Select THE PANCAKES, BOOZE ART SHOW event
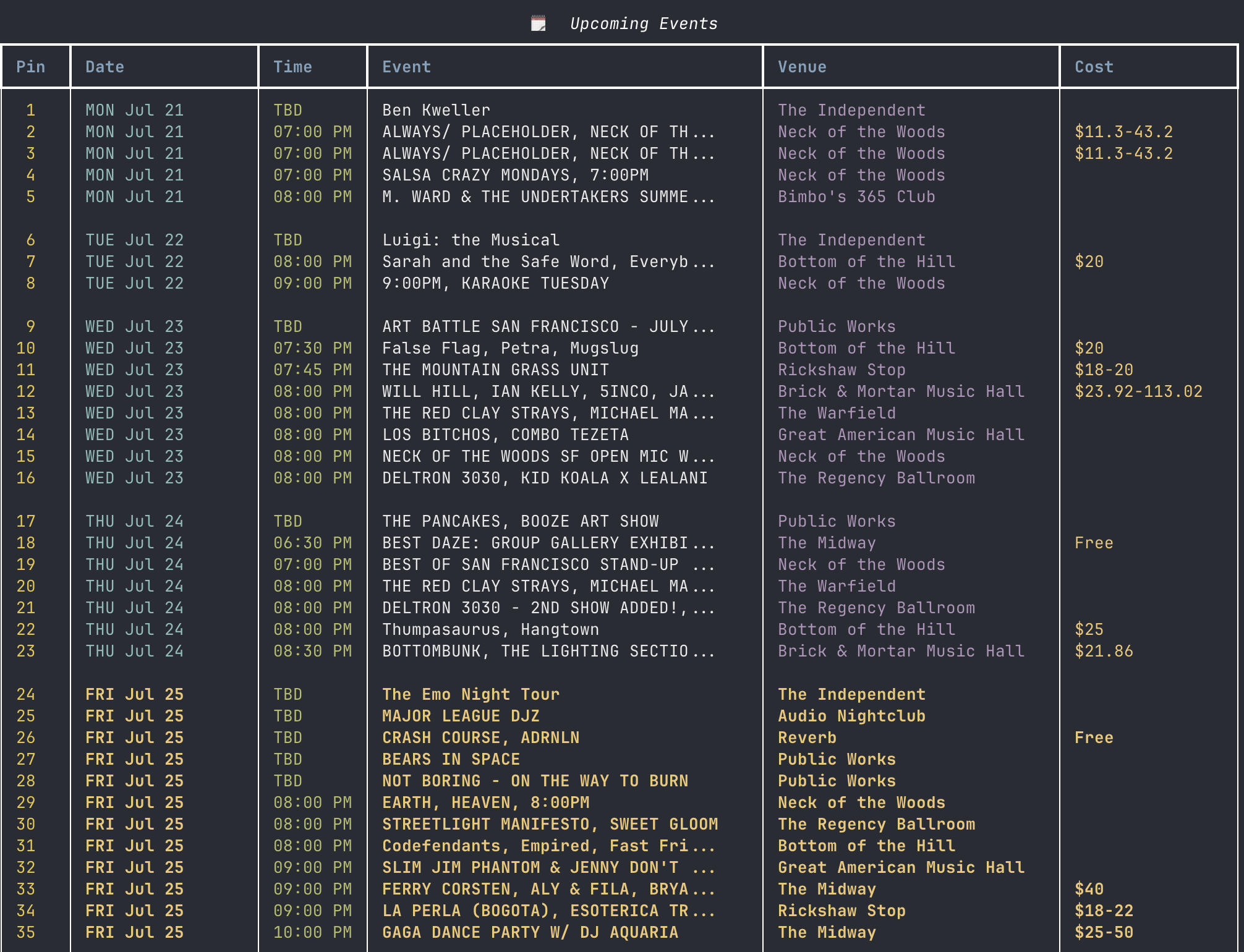 pyautogui.click(x=520, y=521)
